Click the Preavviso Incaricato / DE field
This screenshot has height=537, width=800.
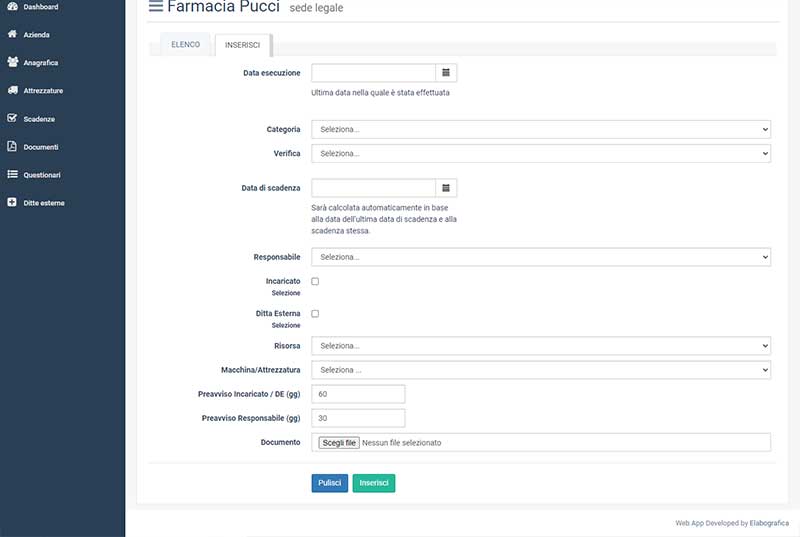click(x=358, y=394)
